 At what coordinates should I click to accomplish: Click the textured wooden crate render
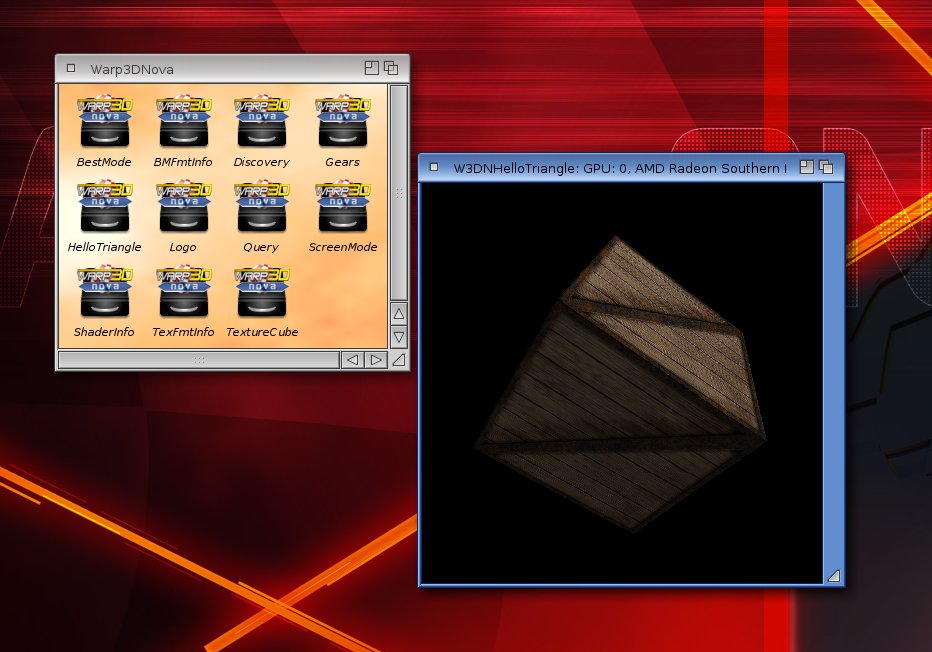pos(621,384)
